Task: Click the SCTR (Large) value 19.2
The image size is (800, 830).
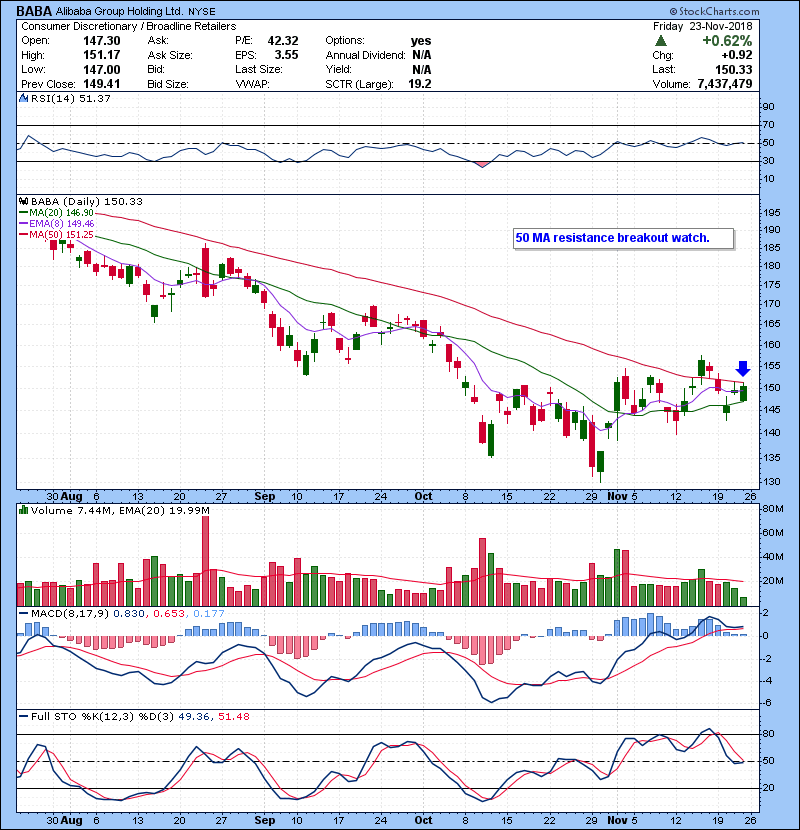Action: click(420, 84)
